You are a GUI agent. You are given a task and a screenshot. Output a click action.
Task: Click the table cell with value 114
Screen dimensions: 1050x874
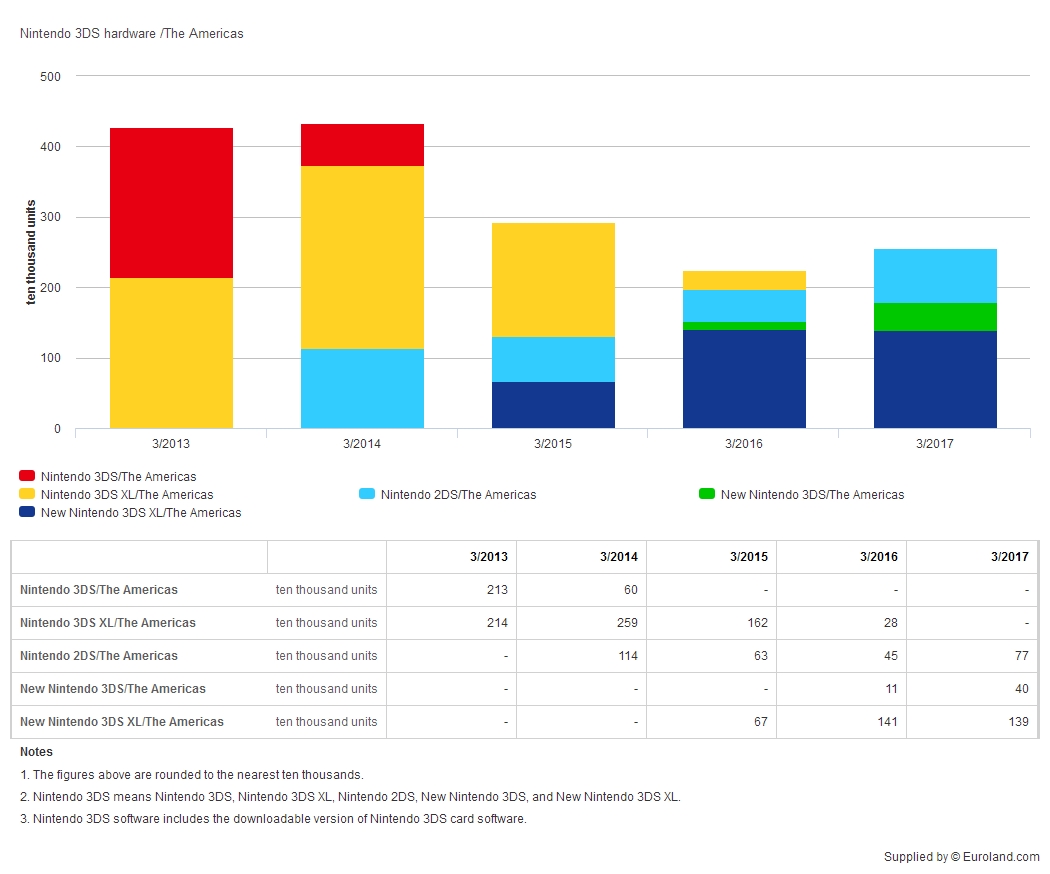click(581, 656)
